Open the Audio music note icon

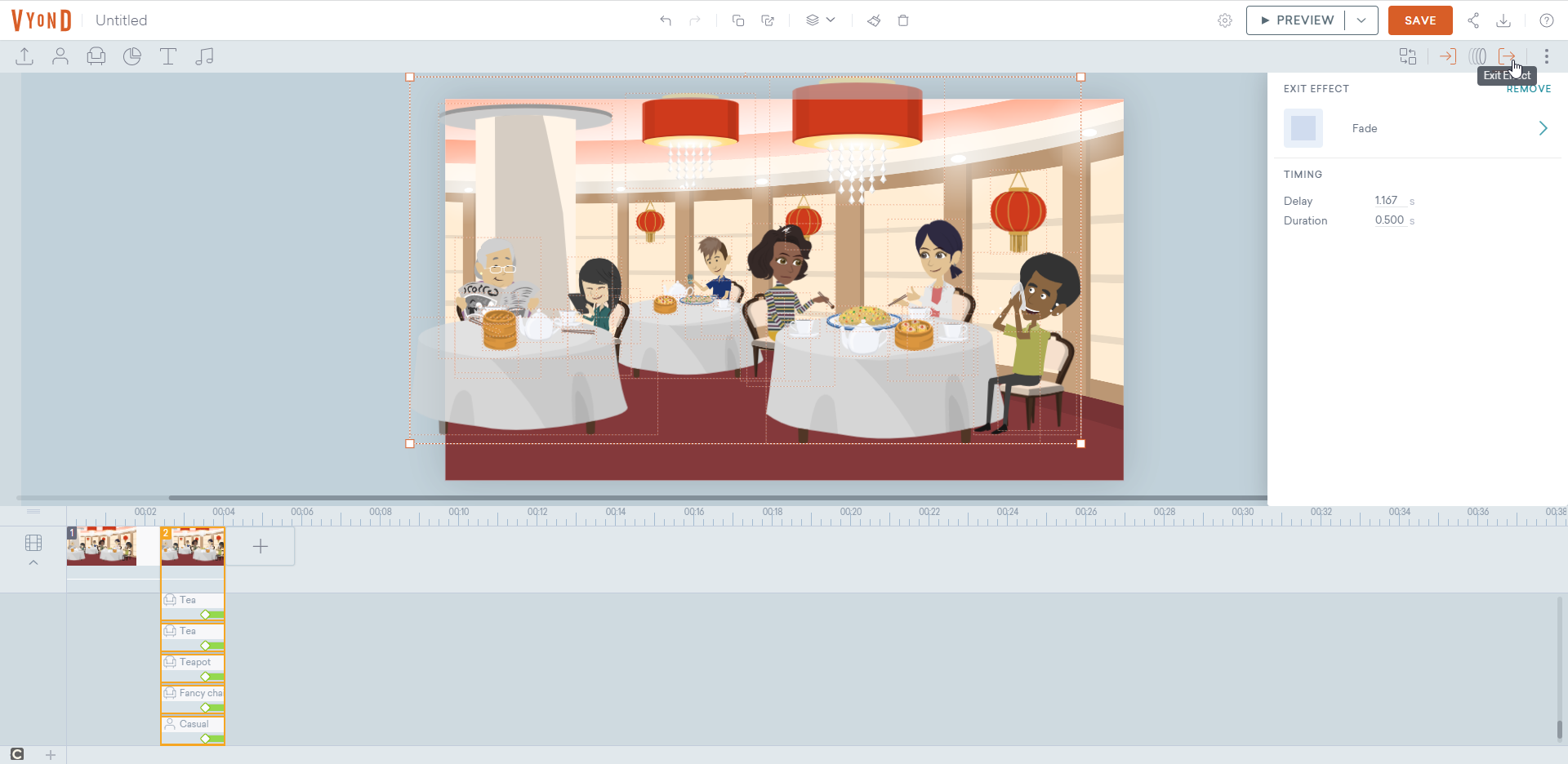pyautogui.click(x=204, y=56)
